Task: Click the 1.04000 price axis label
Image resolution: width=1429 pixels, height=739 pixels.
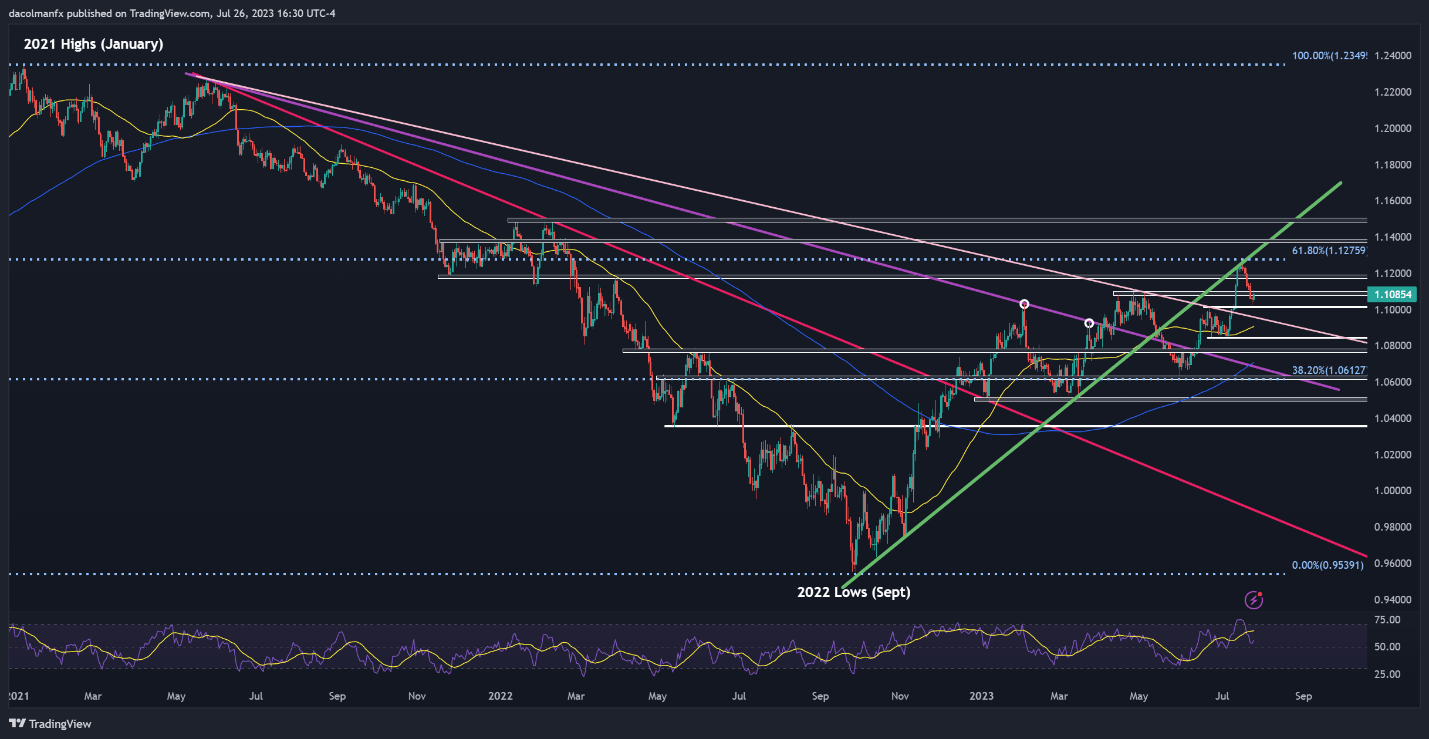Action: pos(1395,418)
